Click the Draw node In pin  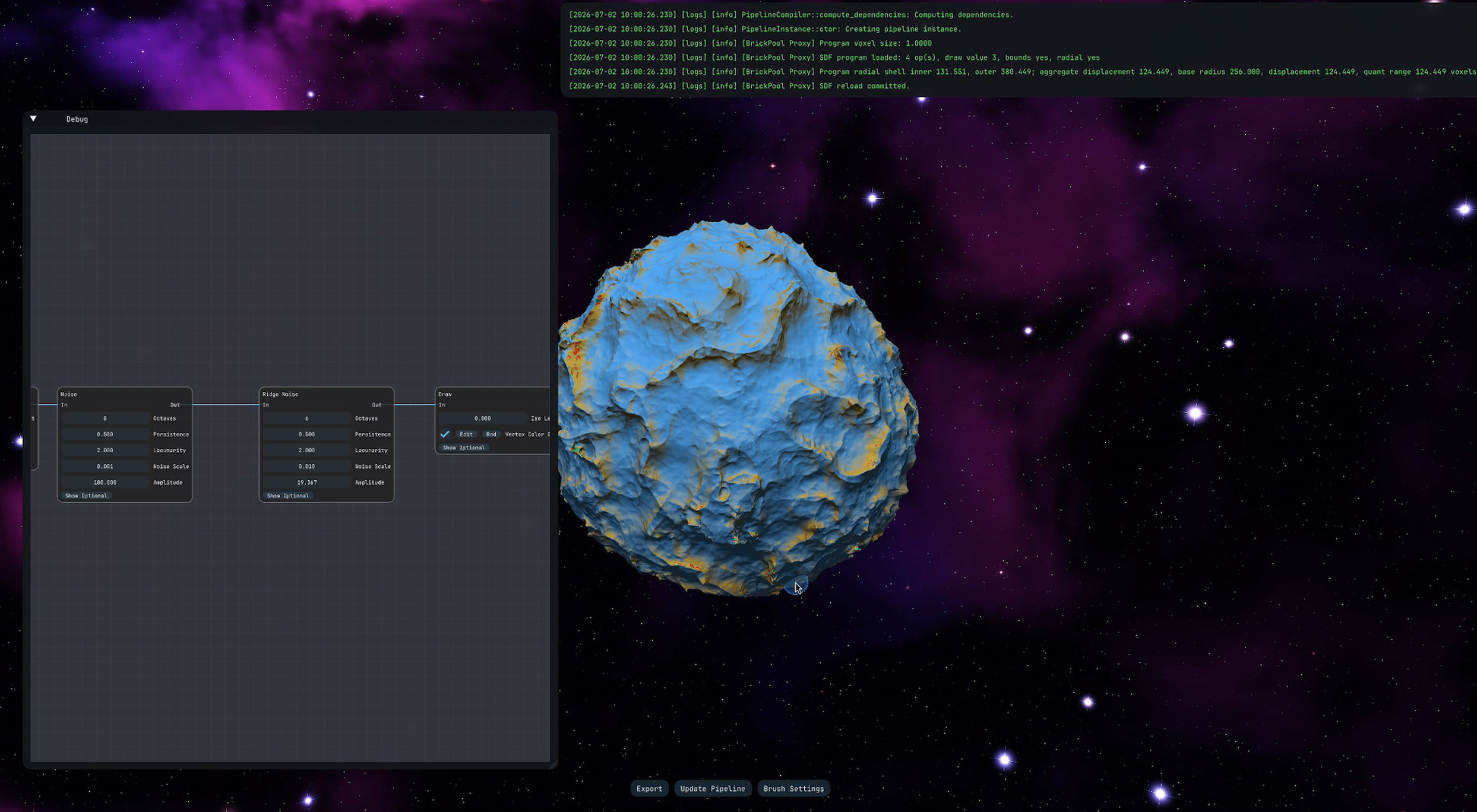[442, 405]
